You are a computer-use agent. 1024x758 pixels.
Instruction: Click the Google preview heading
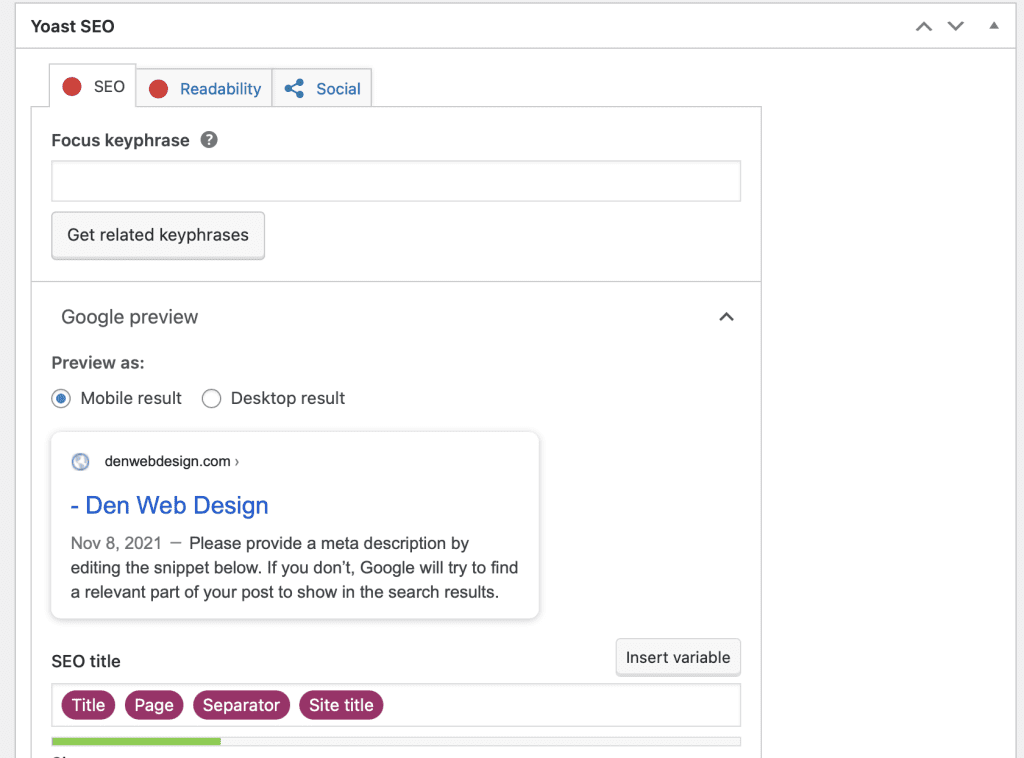point(129,317)
